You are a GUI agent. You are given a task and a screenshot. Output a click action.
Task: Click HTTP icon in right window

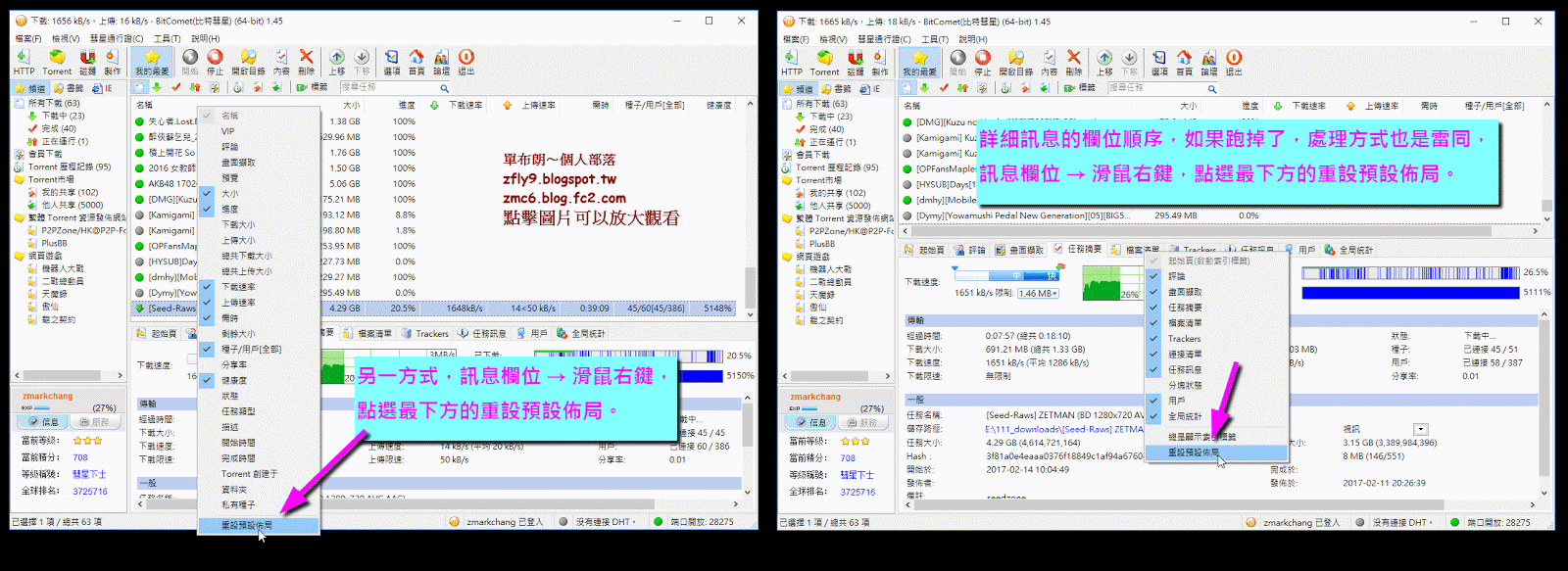pyautogui.click(x=792, y=63)
